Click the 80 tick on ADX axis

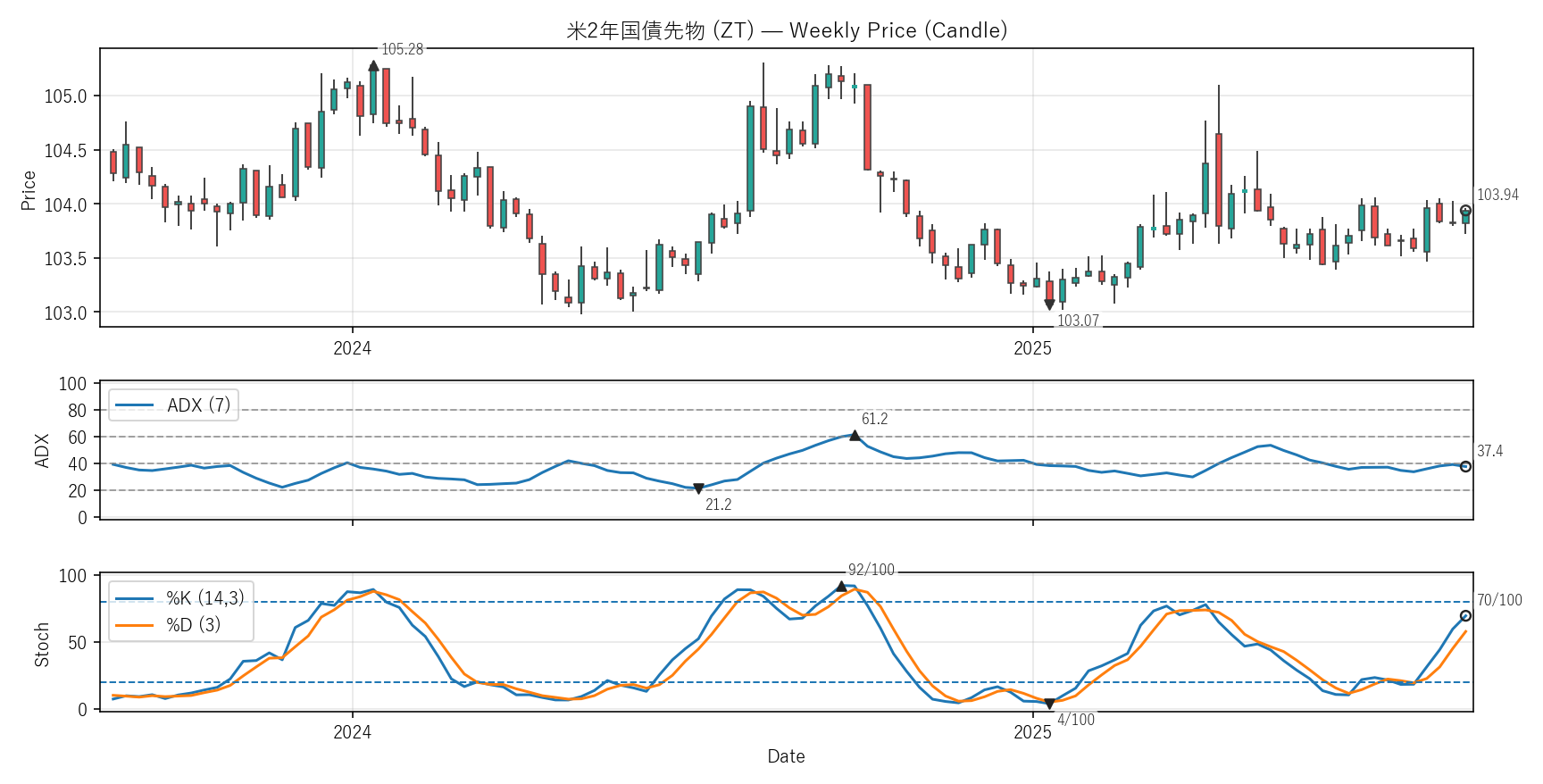pos(78,411)
